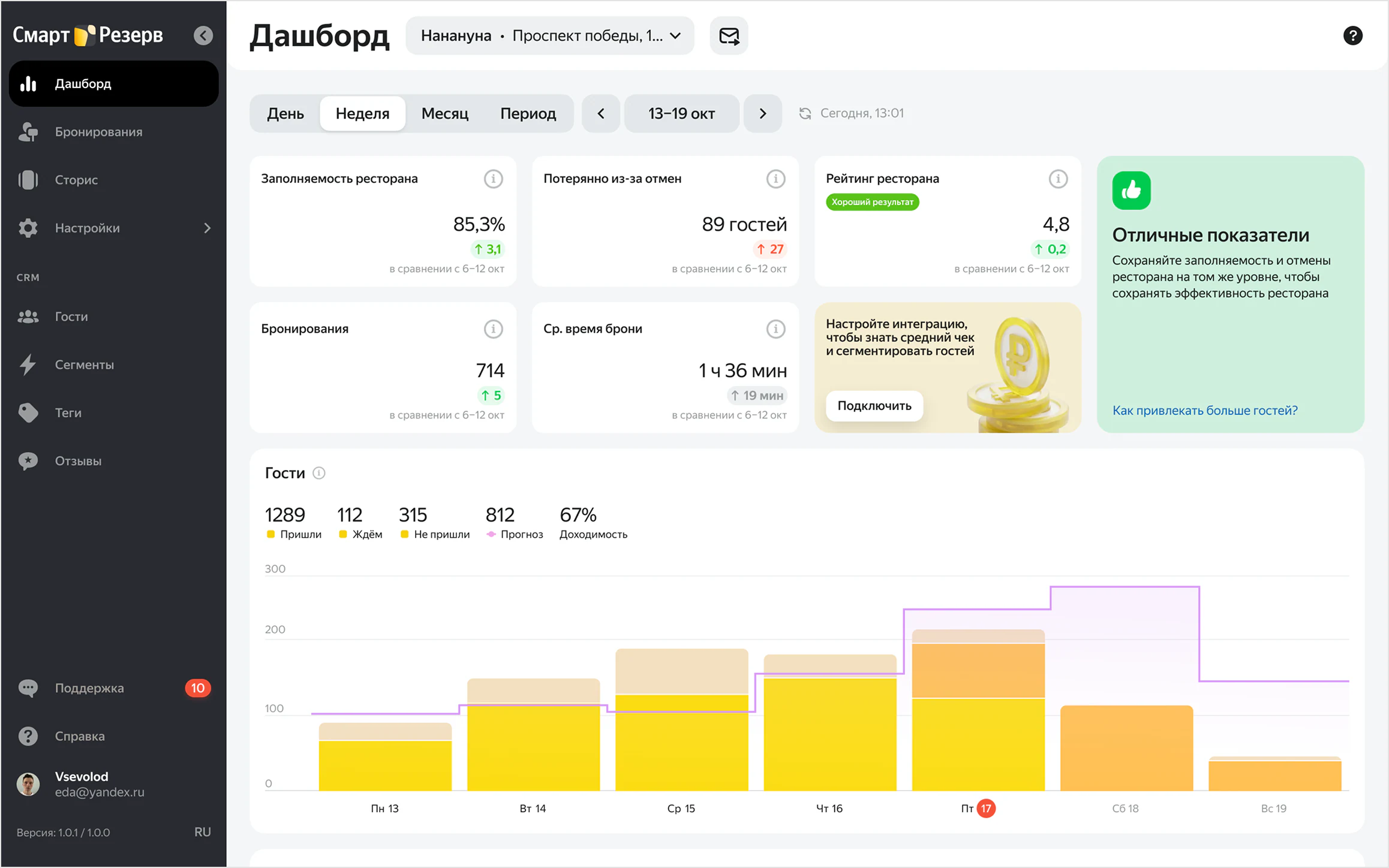The width and height of the screenshot is (1389, 868).
Task: Switch language via the RU label
Action: (x=203, y=832)
